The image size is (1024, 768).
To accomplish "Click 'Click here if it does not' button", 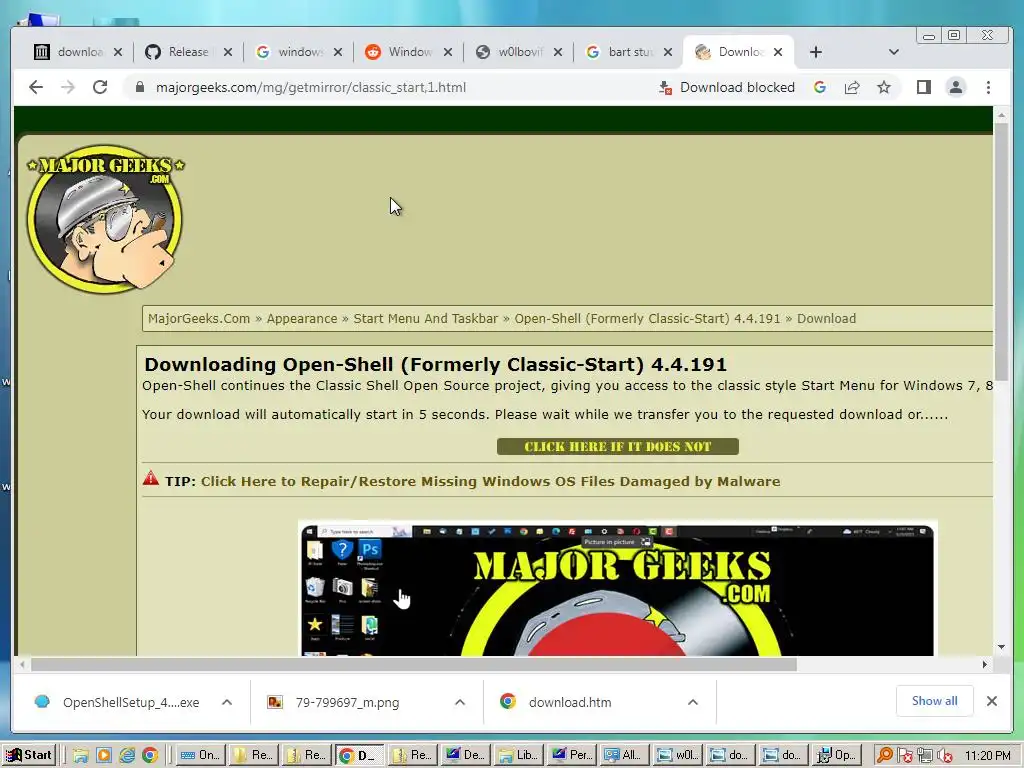I will tap(618, 447).
